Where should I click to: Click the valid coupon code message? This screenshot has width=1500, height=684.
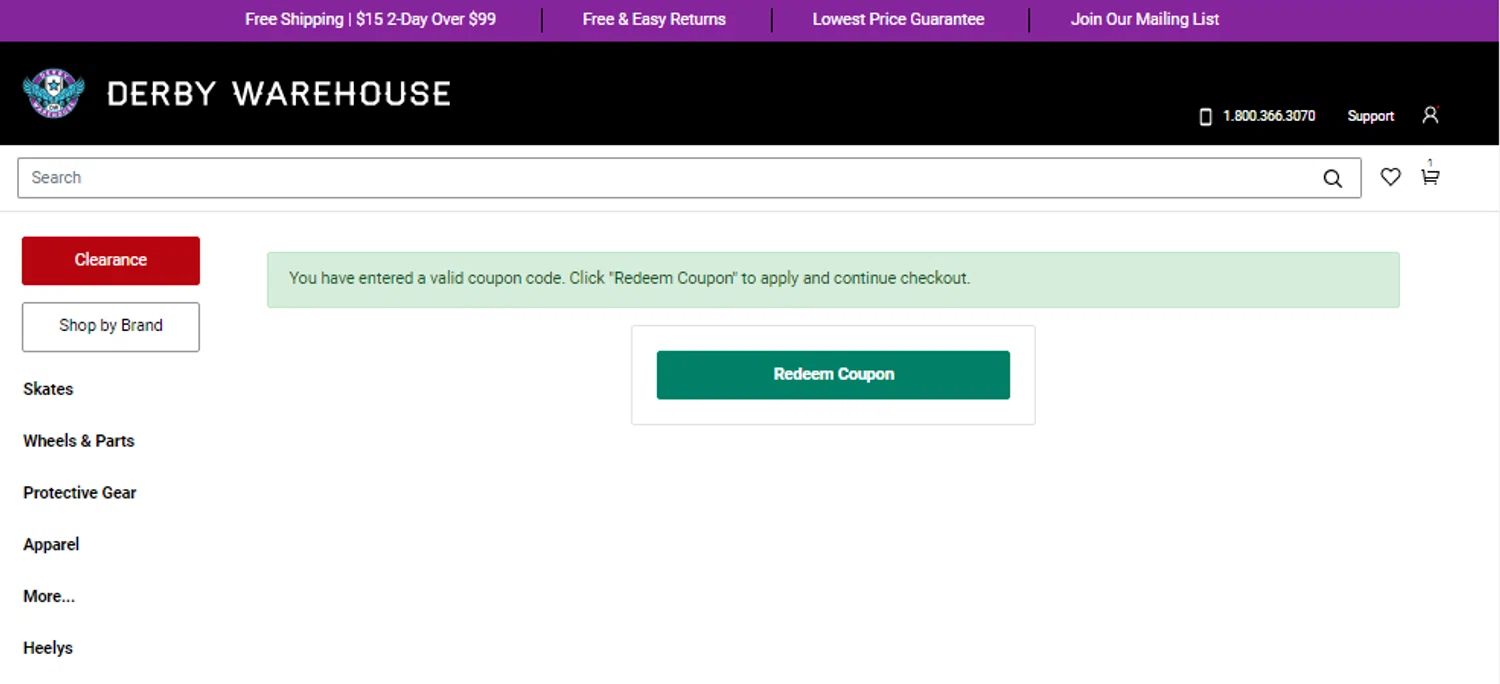[x=630, y=278]
